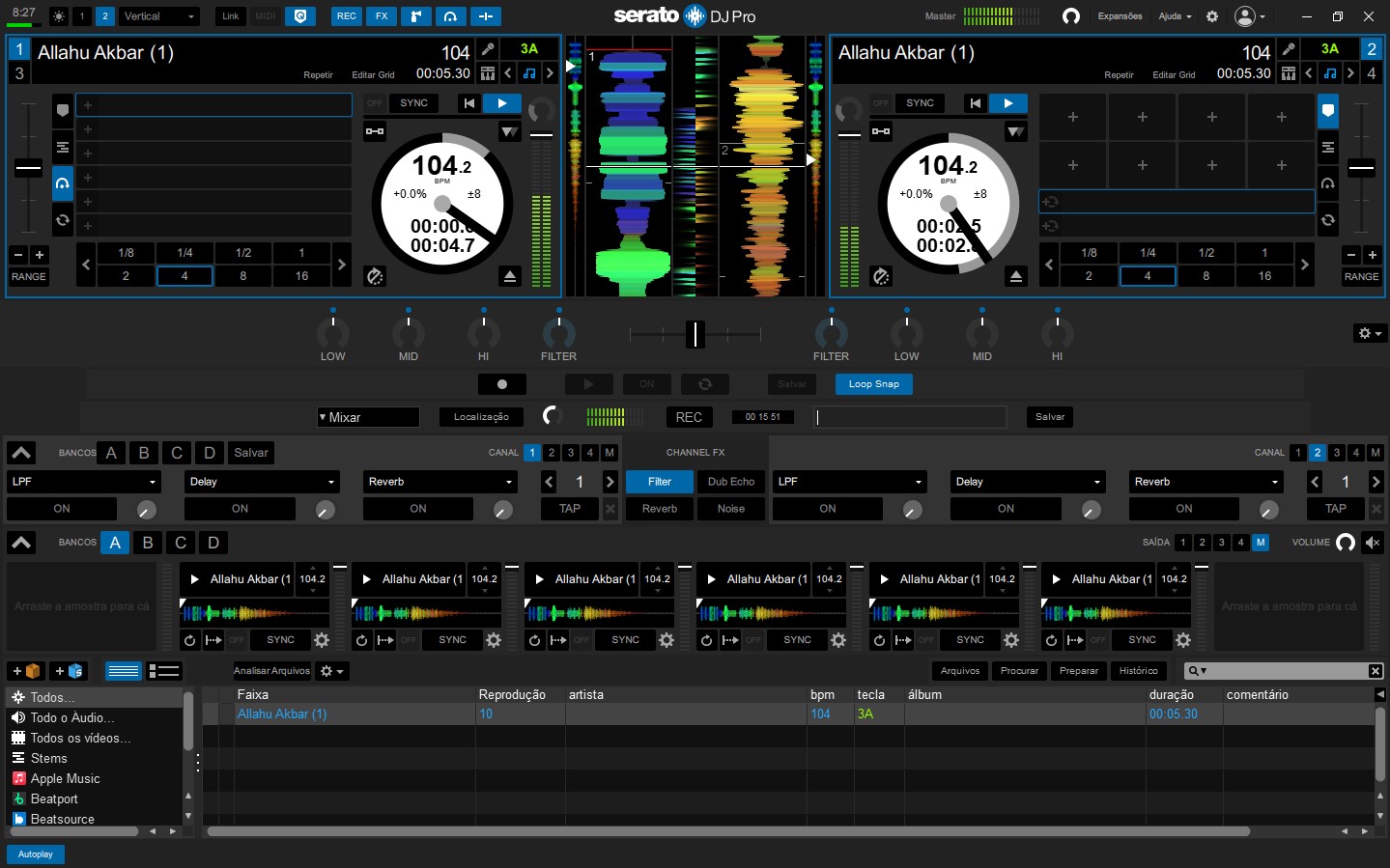1390x868 pixels.
Task: Turn on left Delay effect ON button
Action: pyautogui.click(x=240, y=509)
